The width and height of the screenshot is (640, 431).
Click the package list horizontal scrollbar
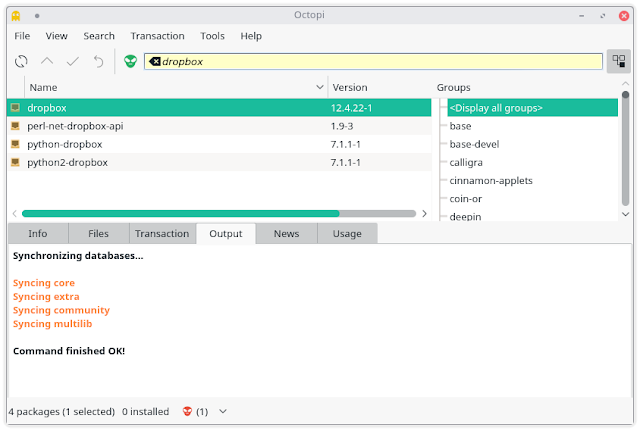point(219,213)
